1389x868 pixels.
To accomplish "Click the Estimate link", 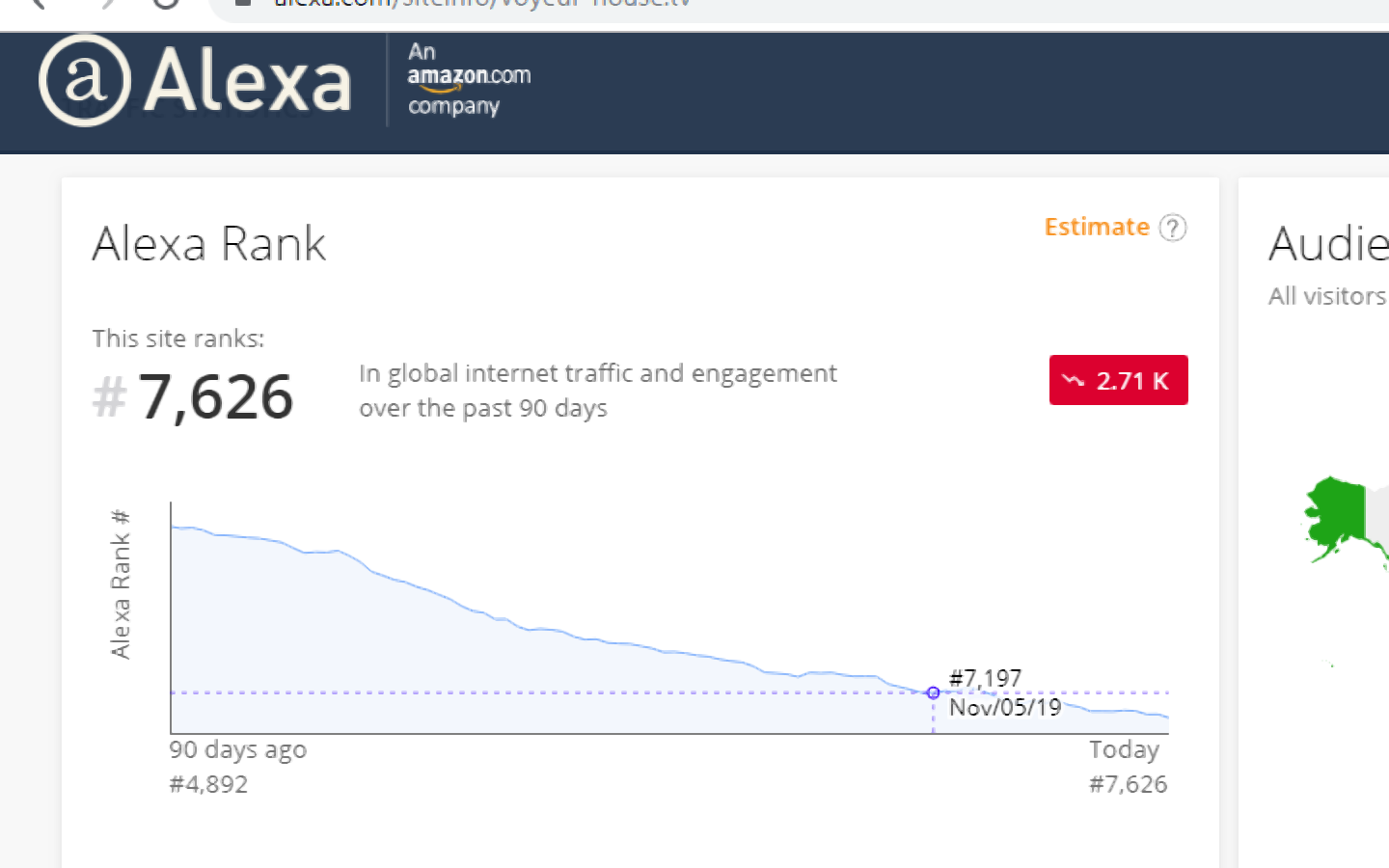I will pyautogui.click(x=1097, y=227).
